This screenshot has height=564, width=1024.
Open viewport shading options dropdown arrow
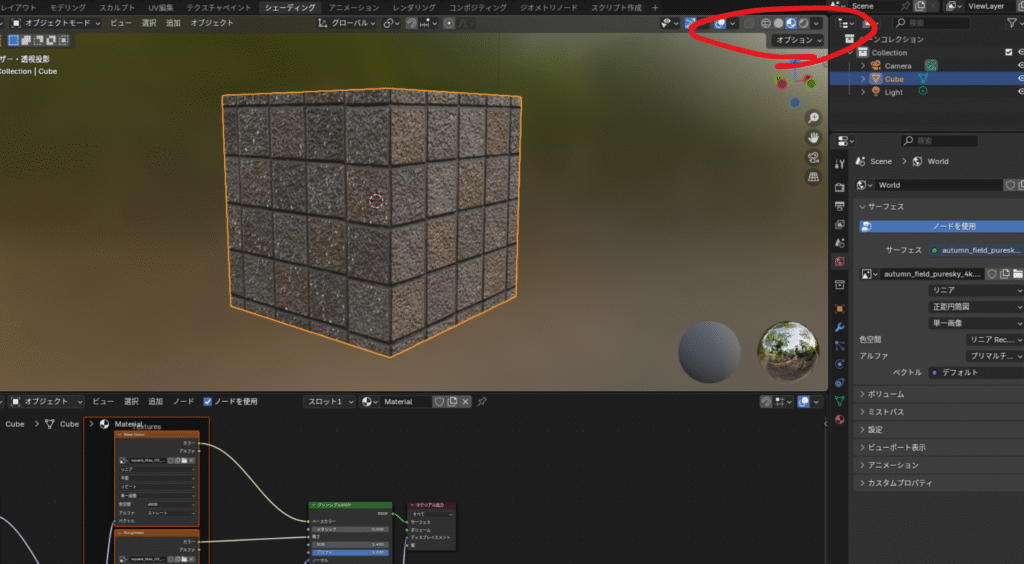(x=816, y=23)
